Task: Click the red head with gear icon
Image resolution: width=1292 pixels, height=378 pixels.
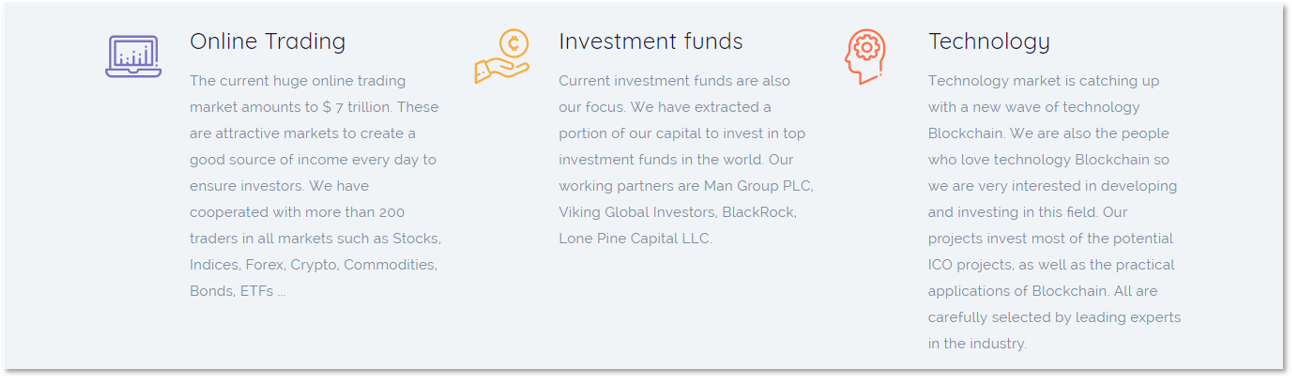Action: click(x=865, y=57)
